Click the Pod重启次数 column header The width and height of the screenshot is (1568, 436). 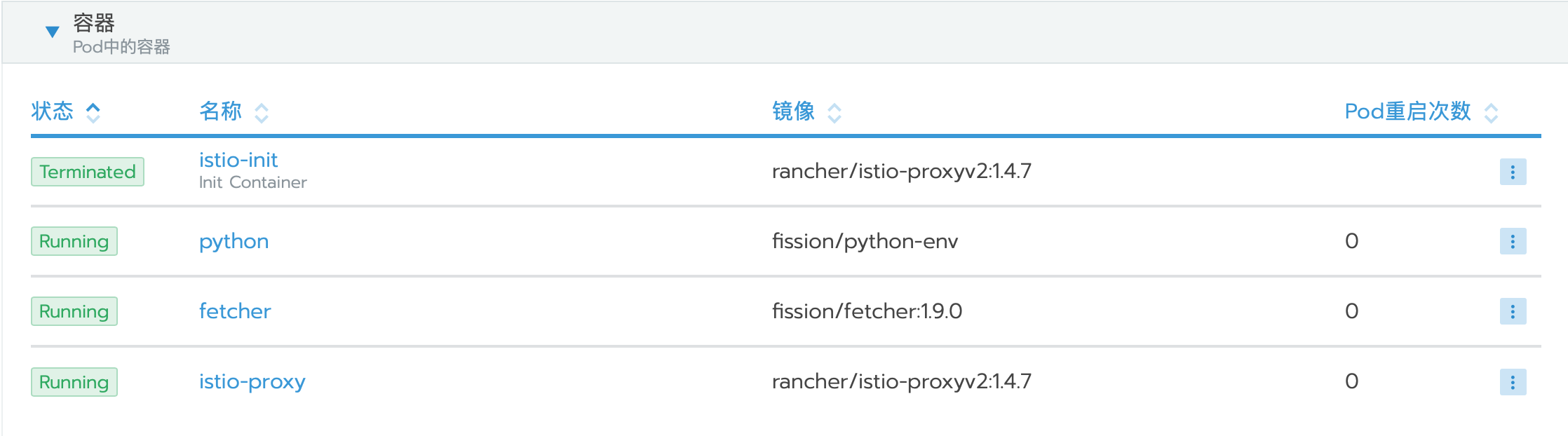point(1407,111)
